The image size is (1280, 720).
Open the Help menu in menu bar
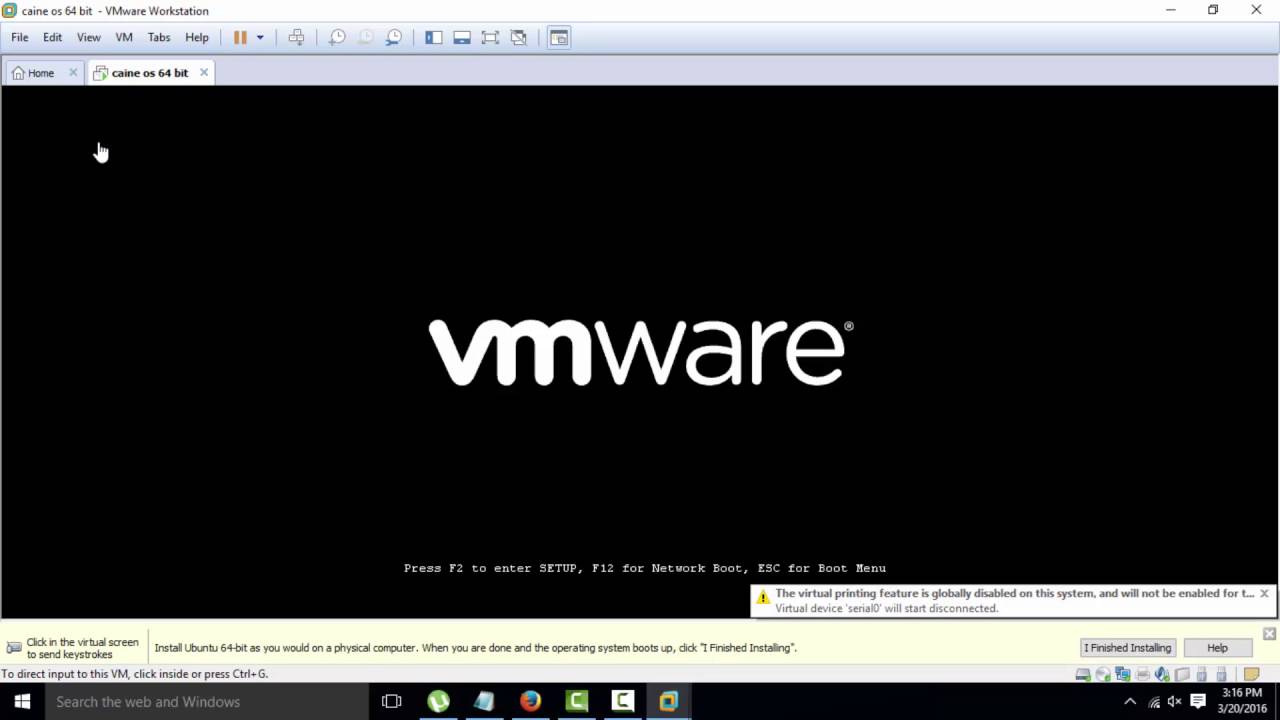197,37
